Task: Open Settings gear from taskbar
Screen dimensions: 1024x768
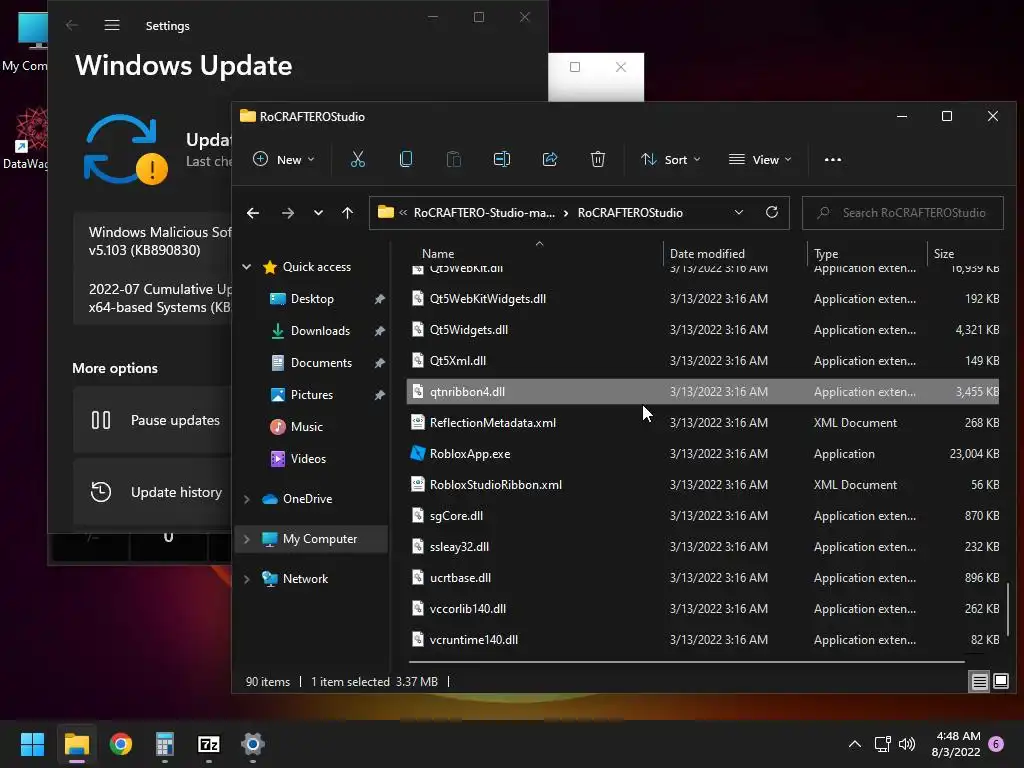Action: tap(253, 744)
